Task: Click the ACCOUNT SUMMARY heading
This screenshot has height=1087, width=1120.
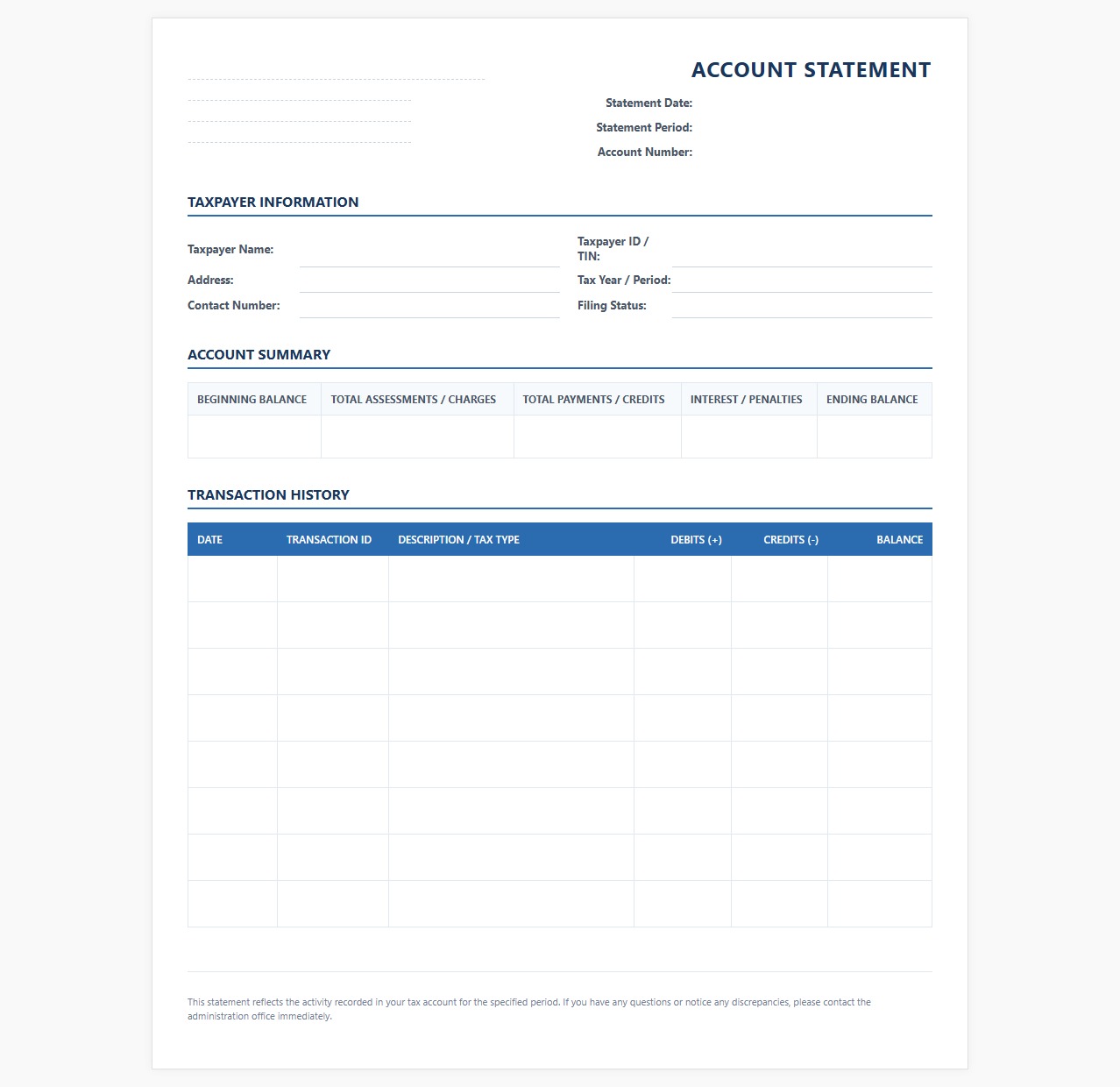Action: (x=259, y=355)
